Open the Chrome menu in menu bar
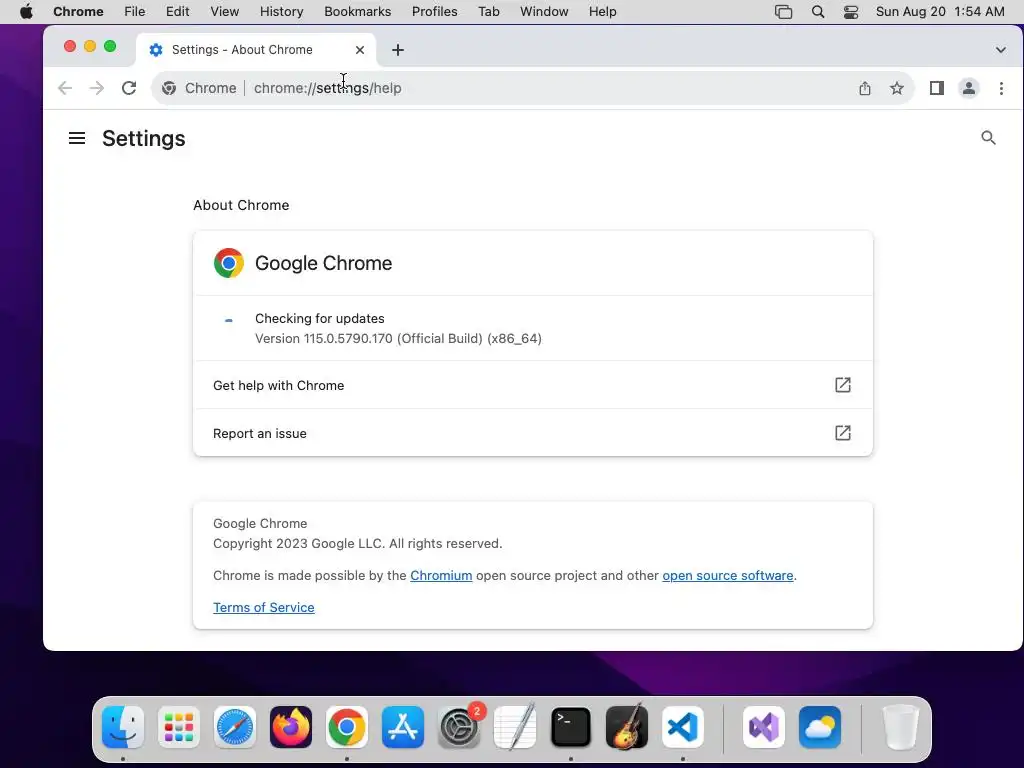The height and width of the screenshot is (768, 1024). [x=78, y=12]
